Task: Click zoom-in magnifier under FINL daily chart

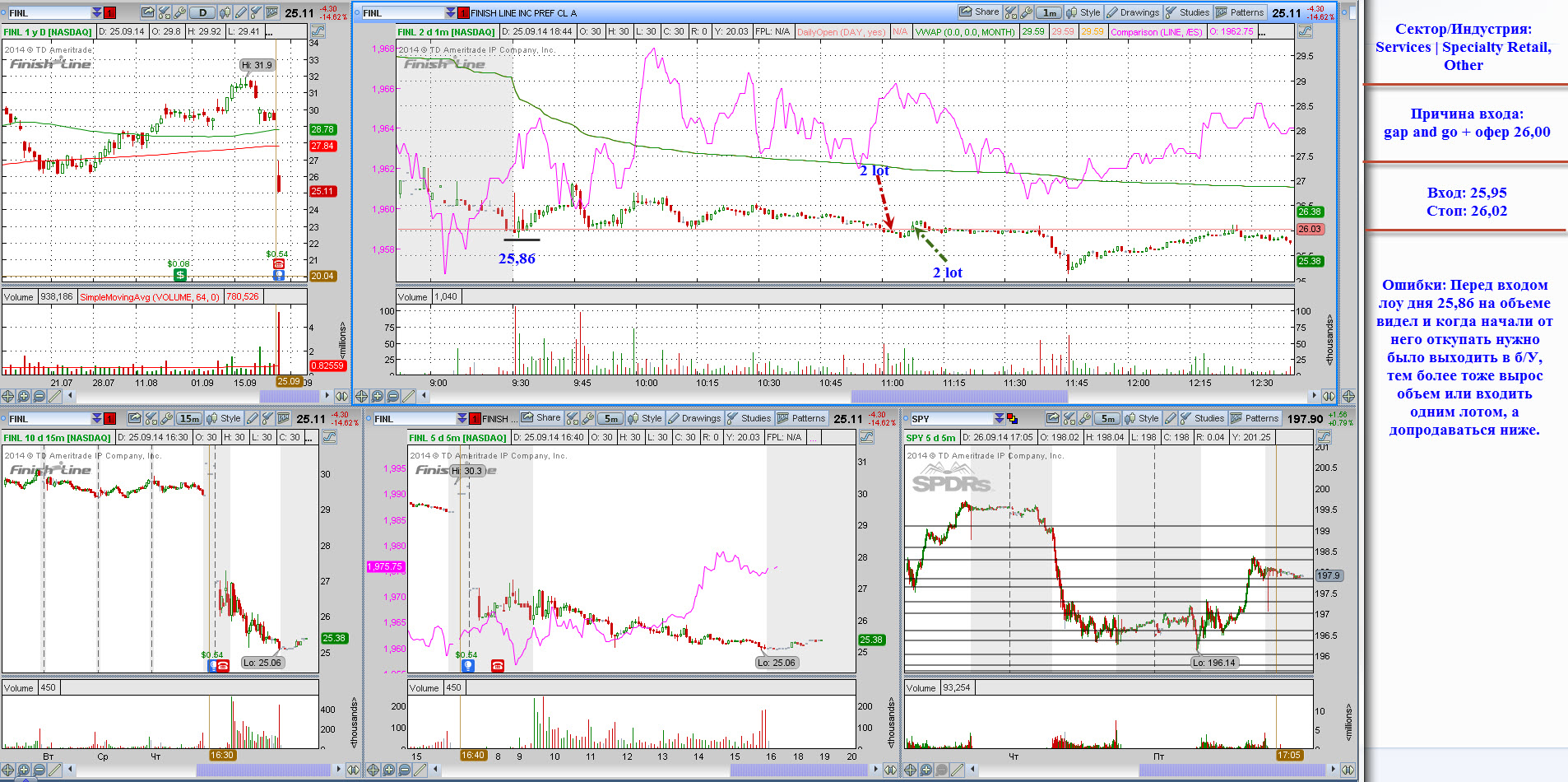Action: 24,396
